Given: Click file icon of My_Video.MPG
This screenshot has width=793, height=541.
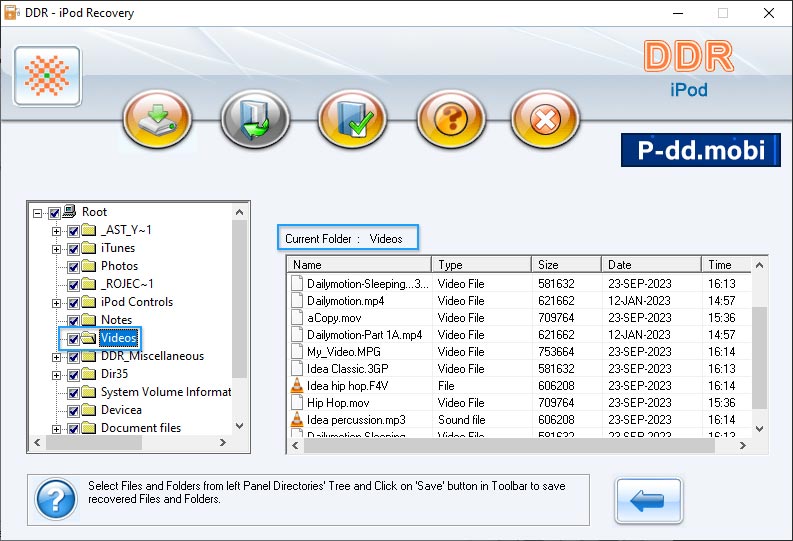Looking at the screenshot, I should (297, 351).
